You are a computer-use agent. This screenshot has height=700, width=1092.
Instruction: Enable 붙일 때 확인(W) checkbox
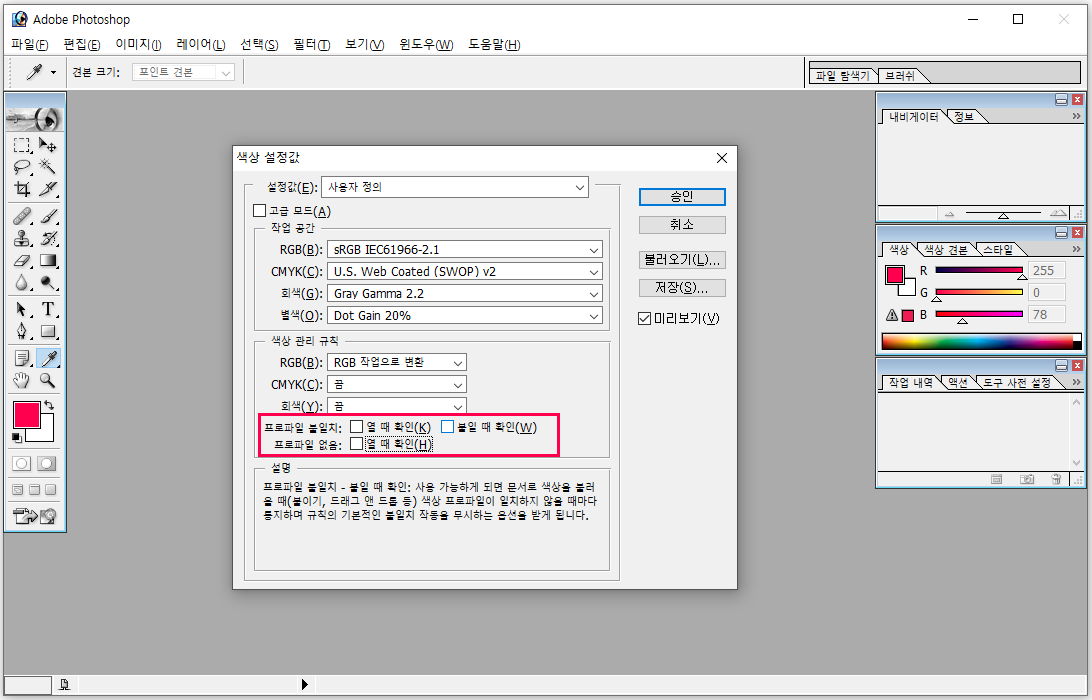coord(447,426)
